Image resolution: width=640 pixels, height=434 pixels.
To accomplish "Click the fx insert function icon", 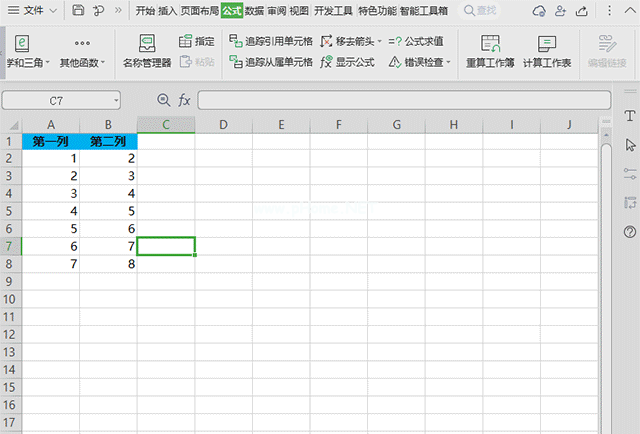I will (x=184, y=100).
